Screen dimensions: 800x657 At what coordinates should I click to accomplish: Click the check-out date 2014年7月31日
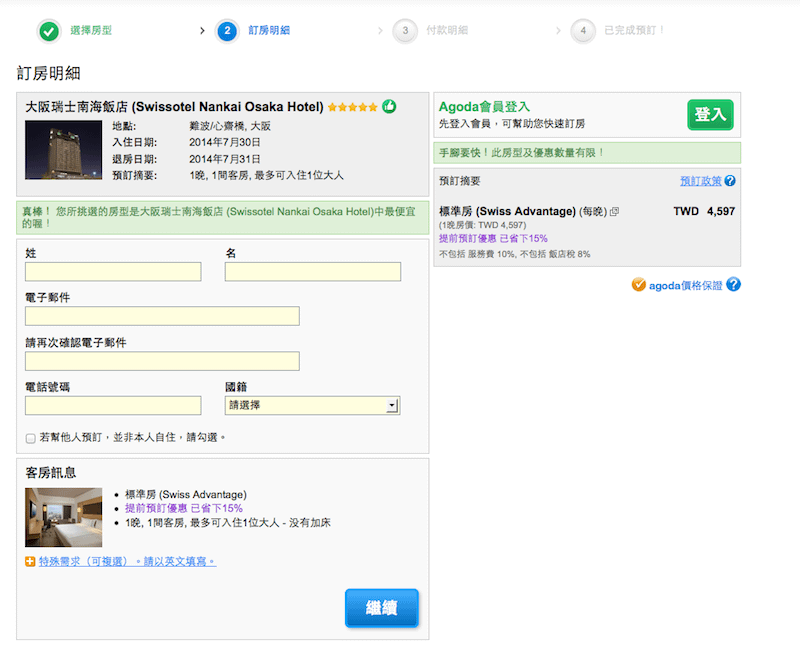point(225,159)
